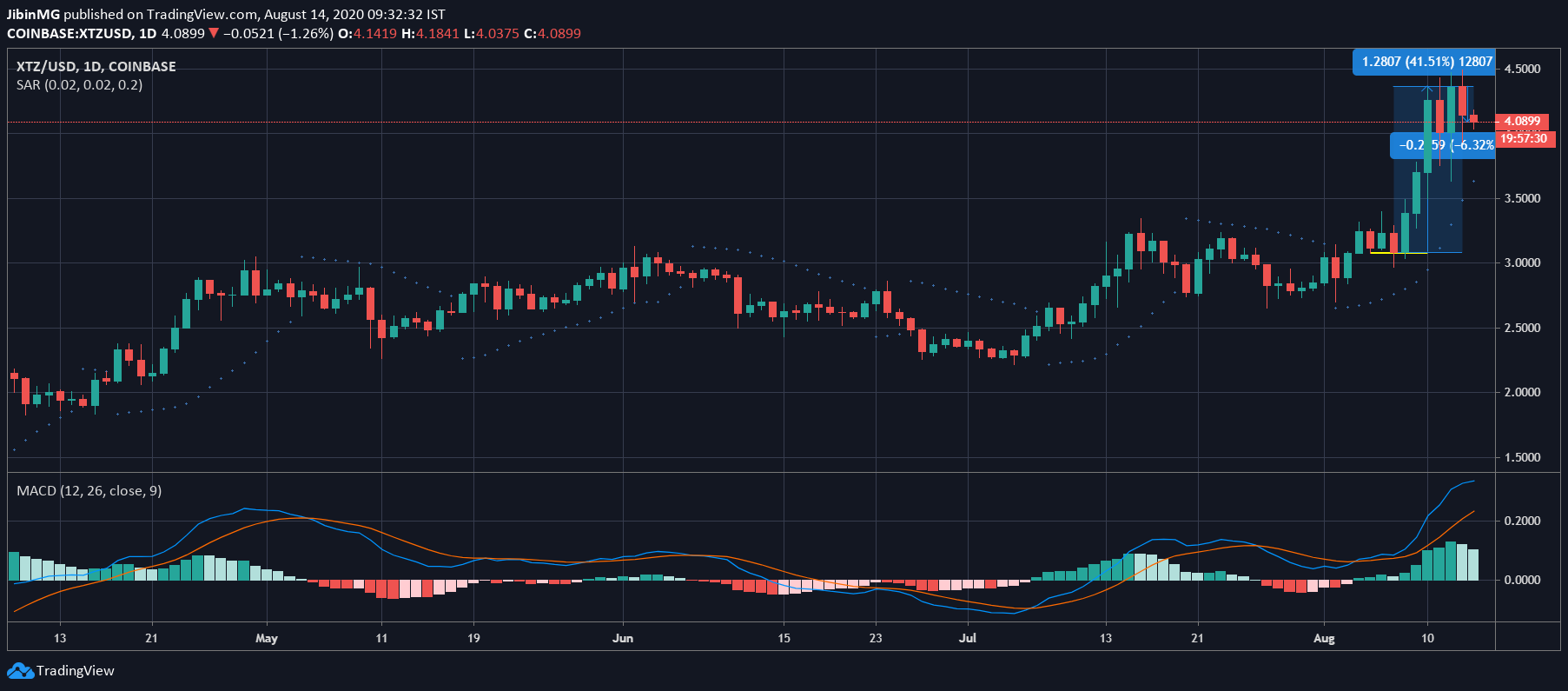The width and height of the screenshot is (1568, 691).
Task: Click the Jul label on time axis
Action: pyautogui.click(x=967, y=638)
